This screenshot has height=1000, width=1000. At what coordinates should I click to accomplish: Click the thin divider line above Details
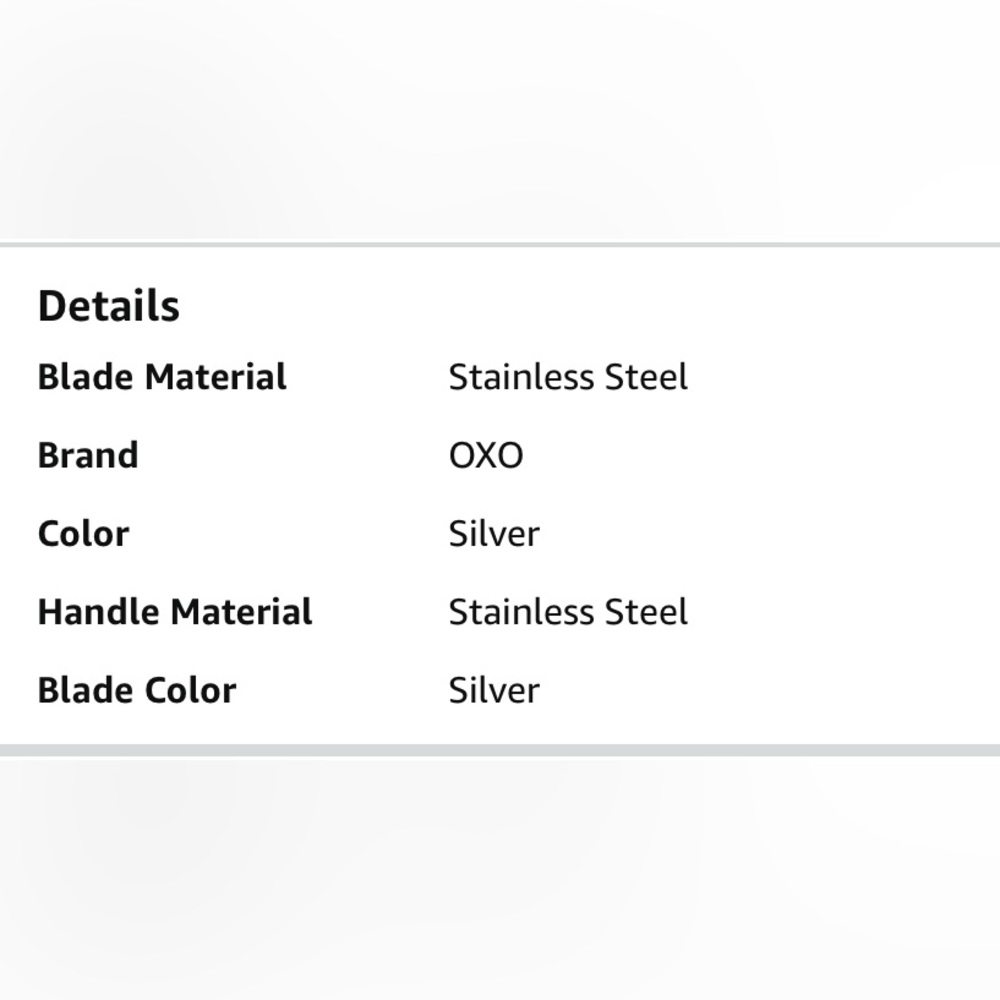point(500,244)
